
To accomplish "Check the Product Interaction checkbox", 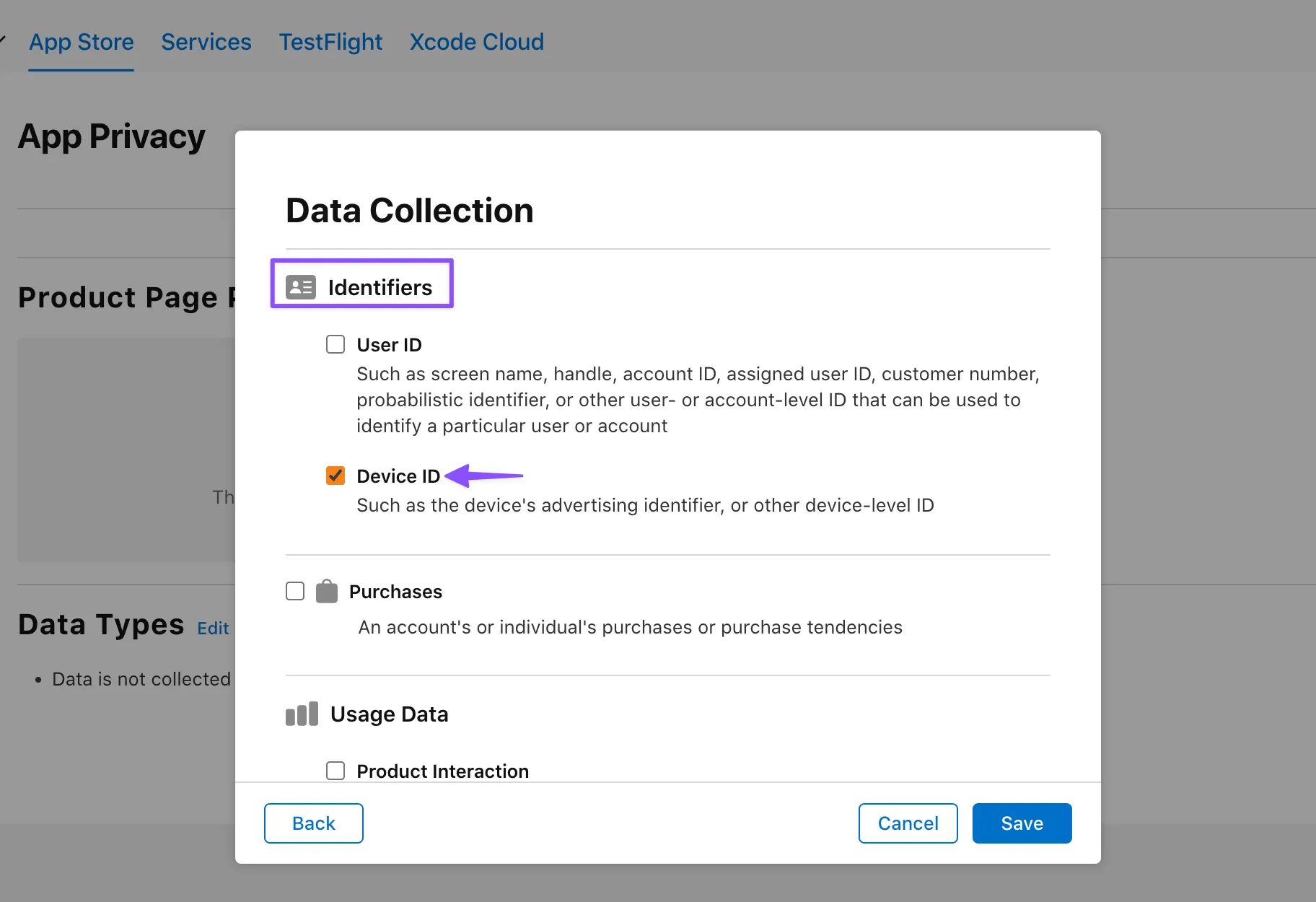I will coord(335,770).
